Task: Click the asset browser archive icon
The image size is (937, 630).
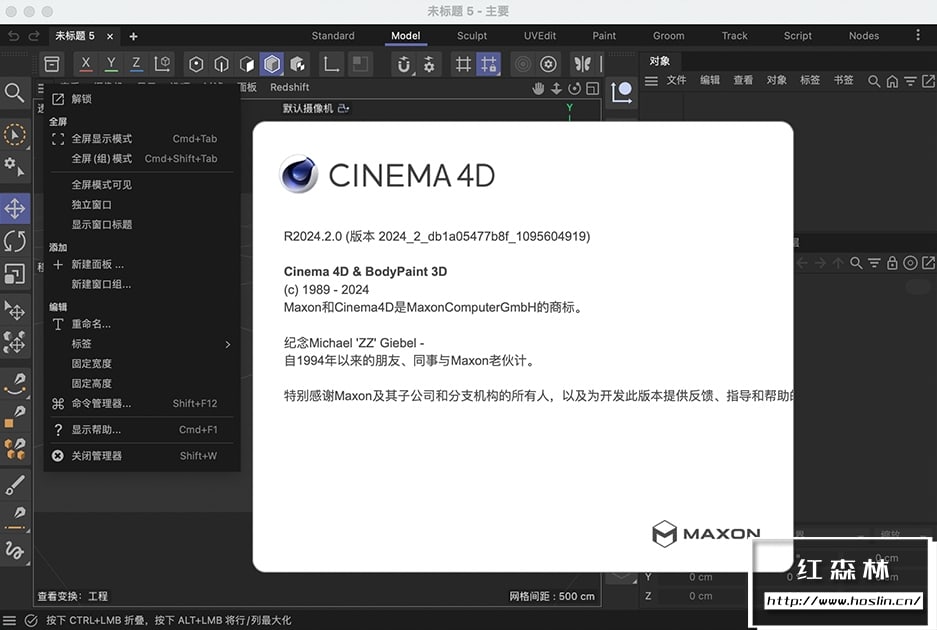Action: (x=52, y=64)
